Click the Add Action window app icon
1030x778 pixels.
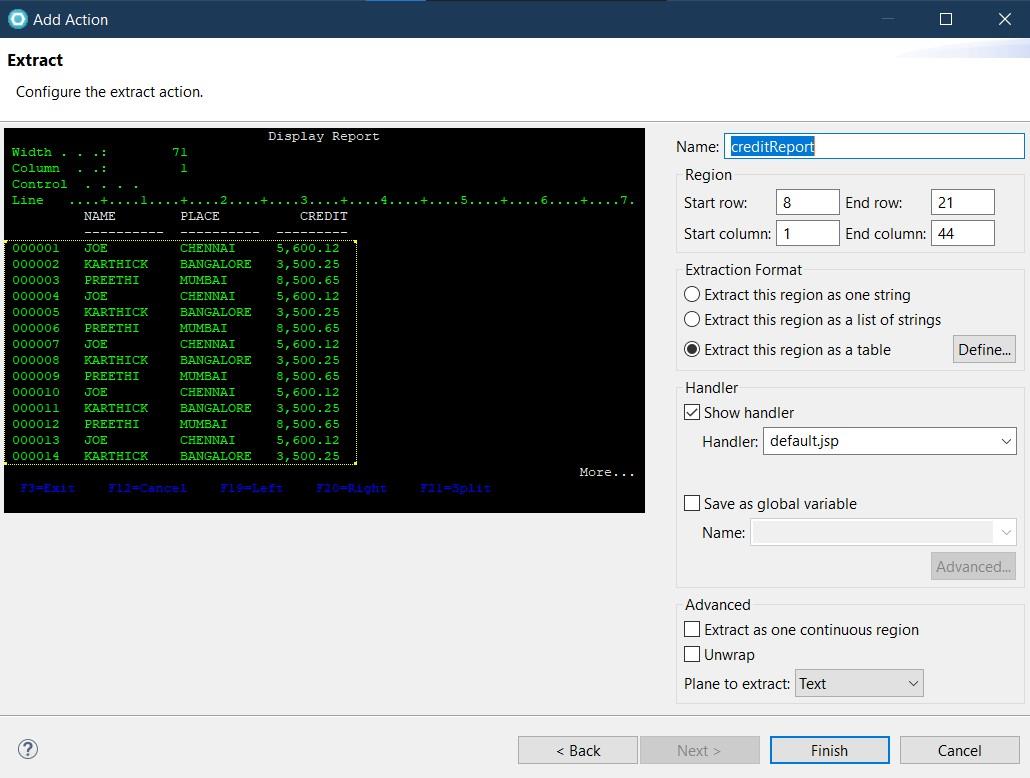(x=18, y=19)
